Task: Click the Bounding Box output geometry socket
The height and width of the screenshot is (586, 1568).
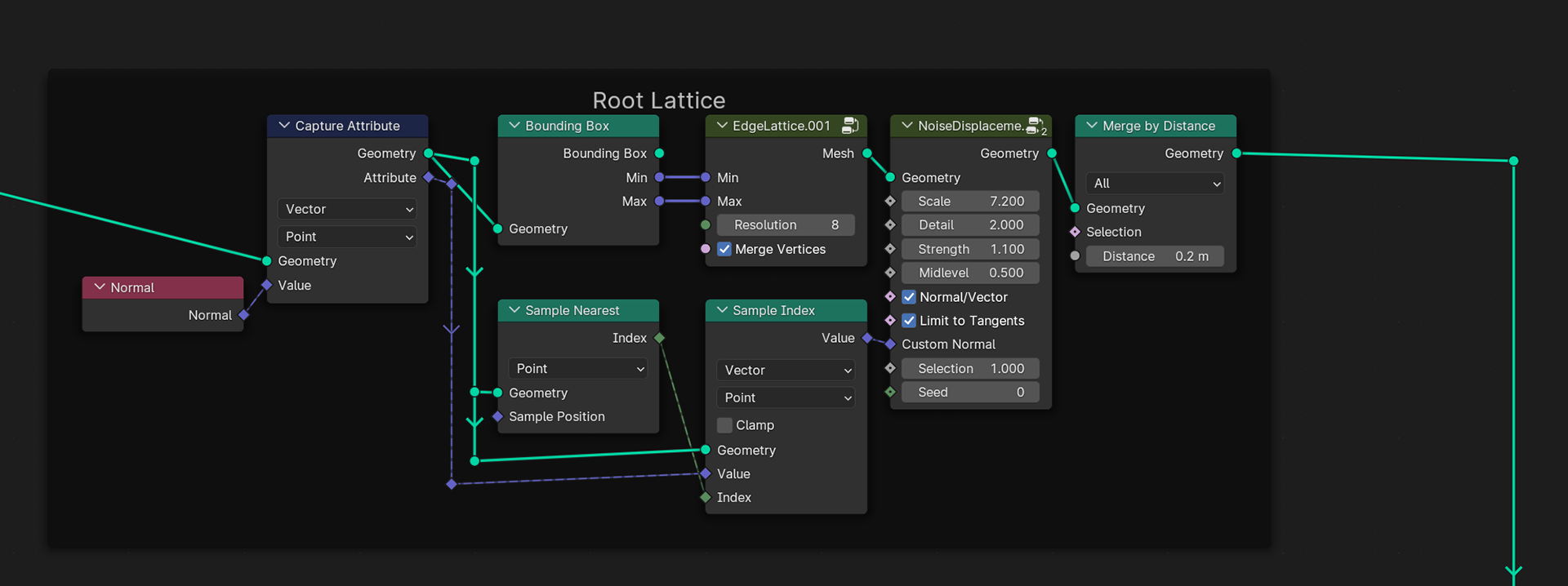Action: pos(659,153)
